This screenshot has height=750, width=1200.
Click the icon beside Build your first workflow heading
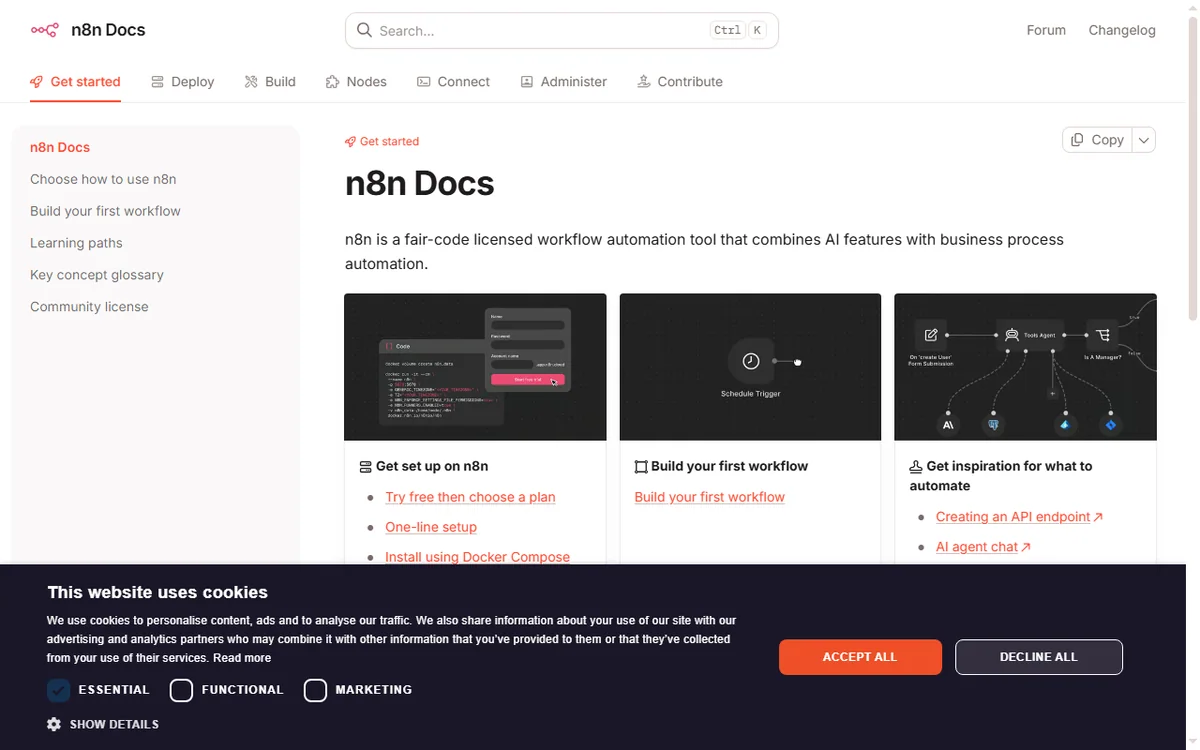click(x=641, y=466)
